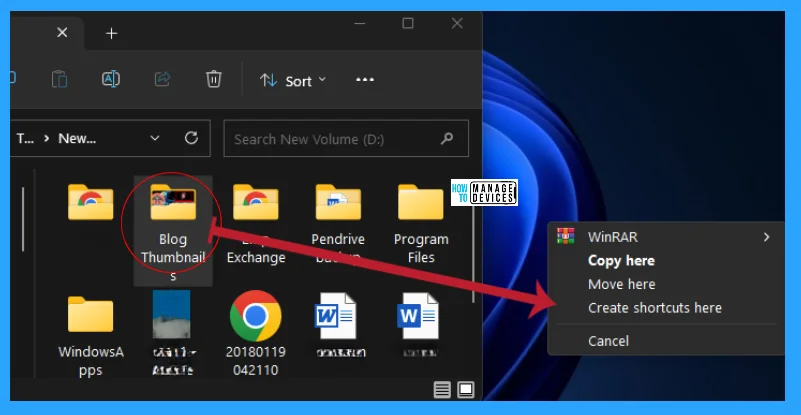Select the Program Files folder

[x=421, y=225]
